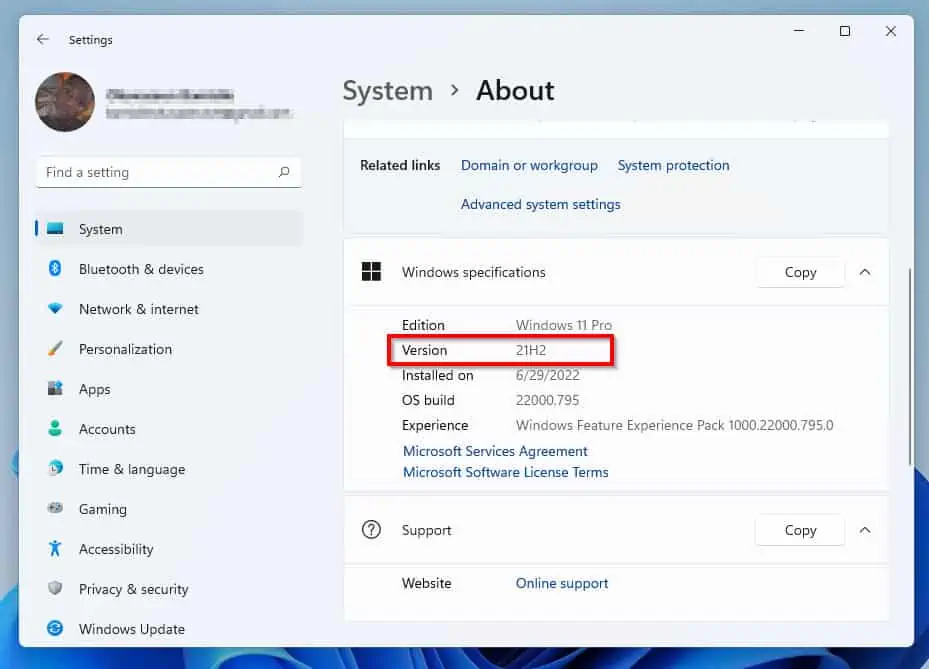This screenshot has width=929, height=669.
Task: Click the Support section title
Action: tap(427, 530)
